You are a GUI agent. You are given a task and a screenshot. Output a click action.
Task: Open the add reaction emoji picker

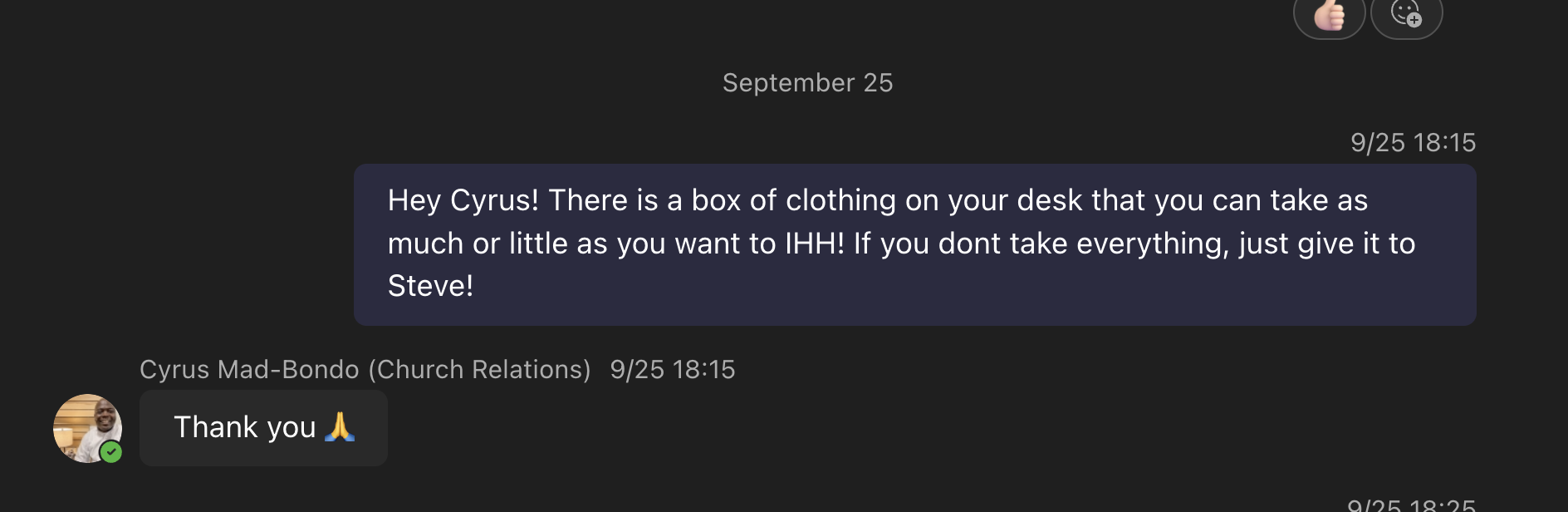coord(1406,15)
